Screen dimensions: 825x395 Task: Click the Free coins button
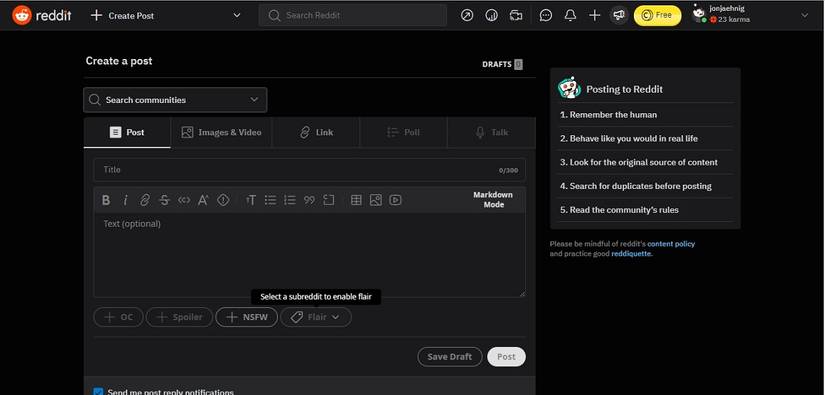point(657,15)
